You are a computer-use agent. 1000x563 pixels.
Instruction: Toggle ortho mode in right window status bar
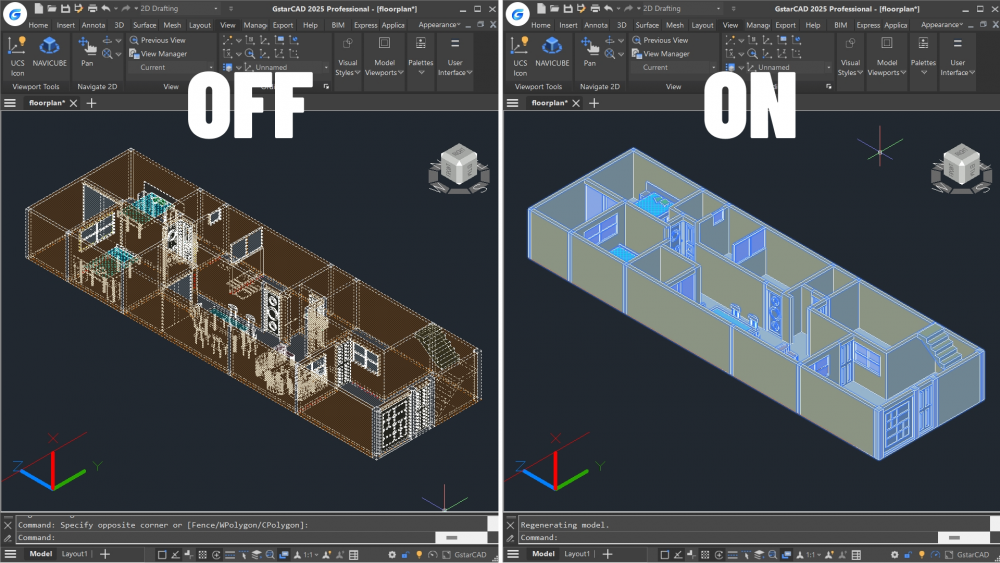[692, 554]
